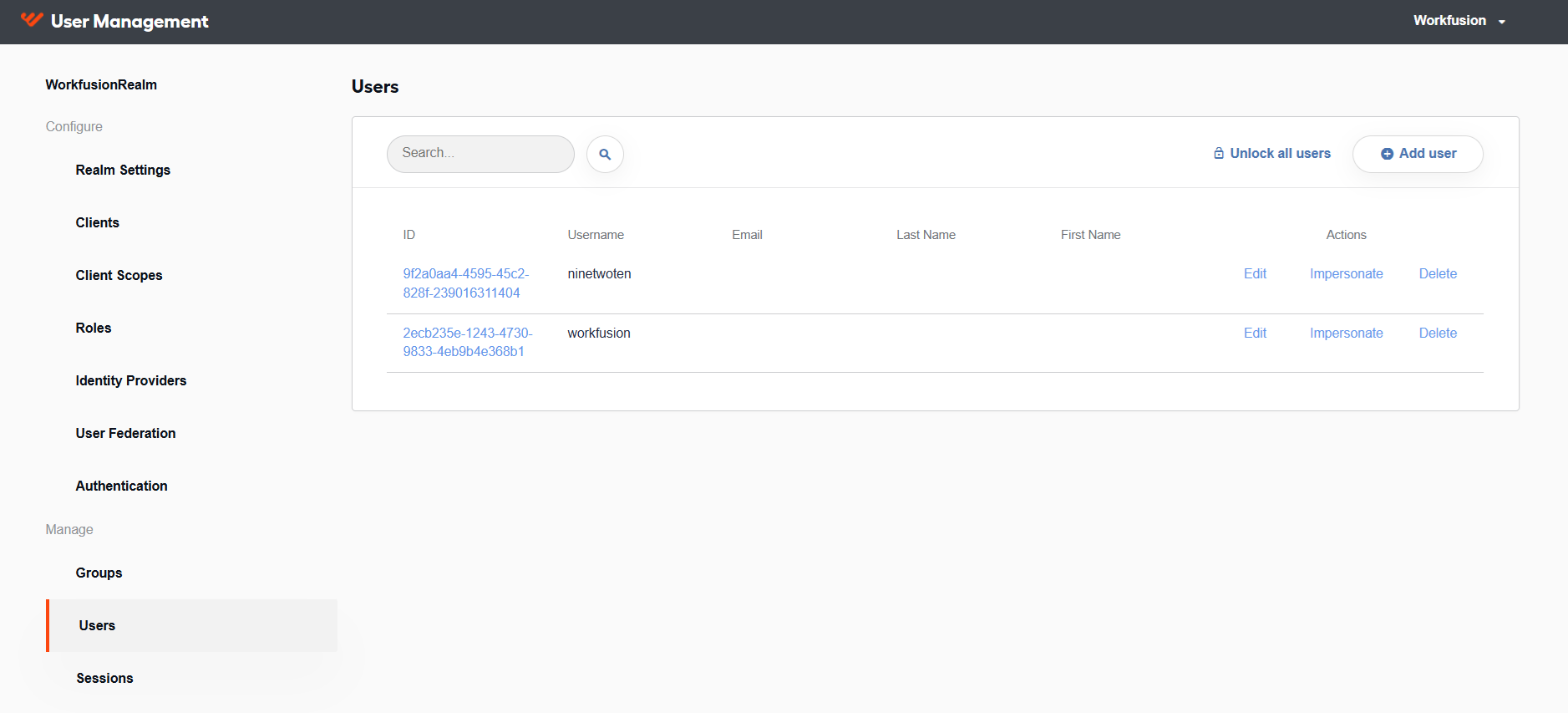This screenshot has height=713, width=1568.
Task: Click the Configure section label
Action: pyautogui.click(x=74, y=126)
